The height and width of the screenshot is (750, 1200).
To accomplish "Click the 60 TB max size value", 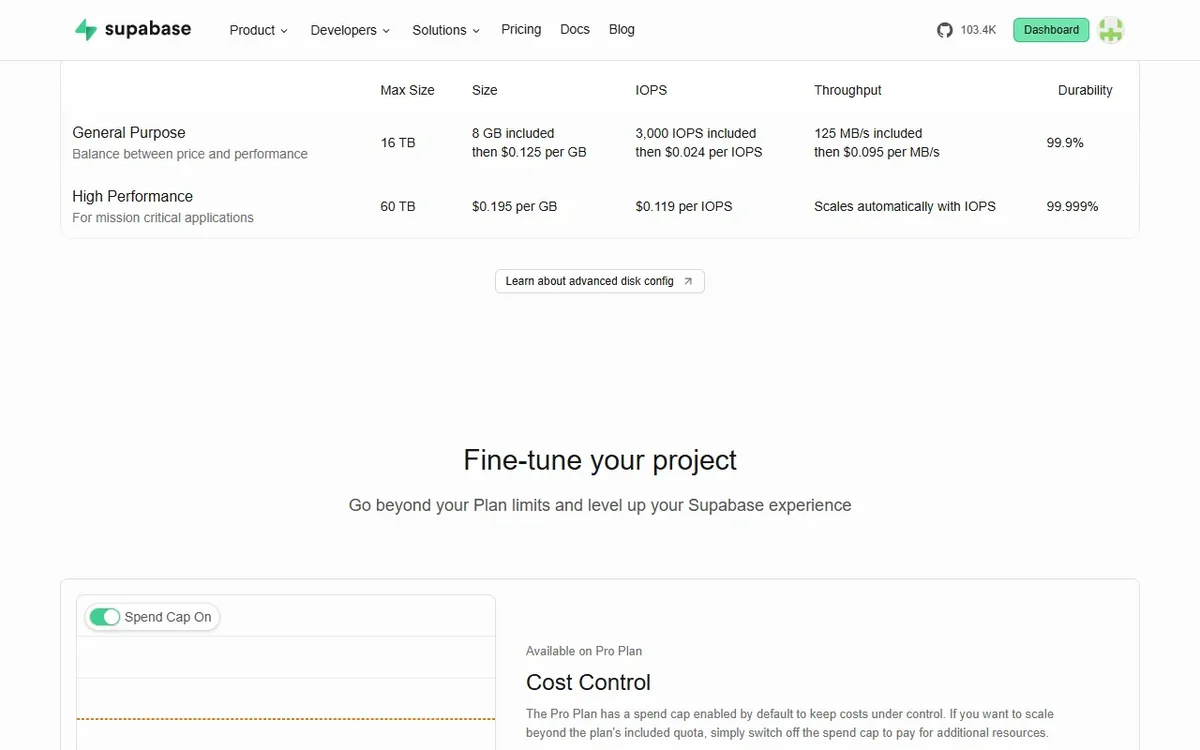I will click(398, 207).
